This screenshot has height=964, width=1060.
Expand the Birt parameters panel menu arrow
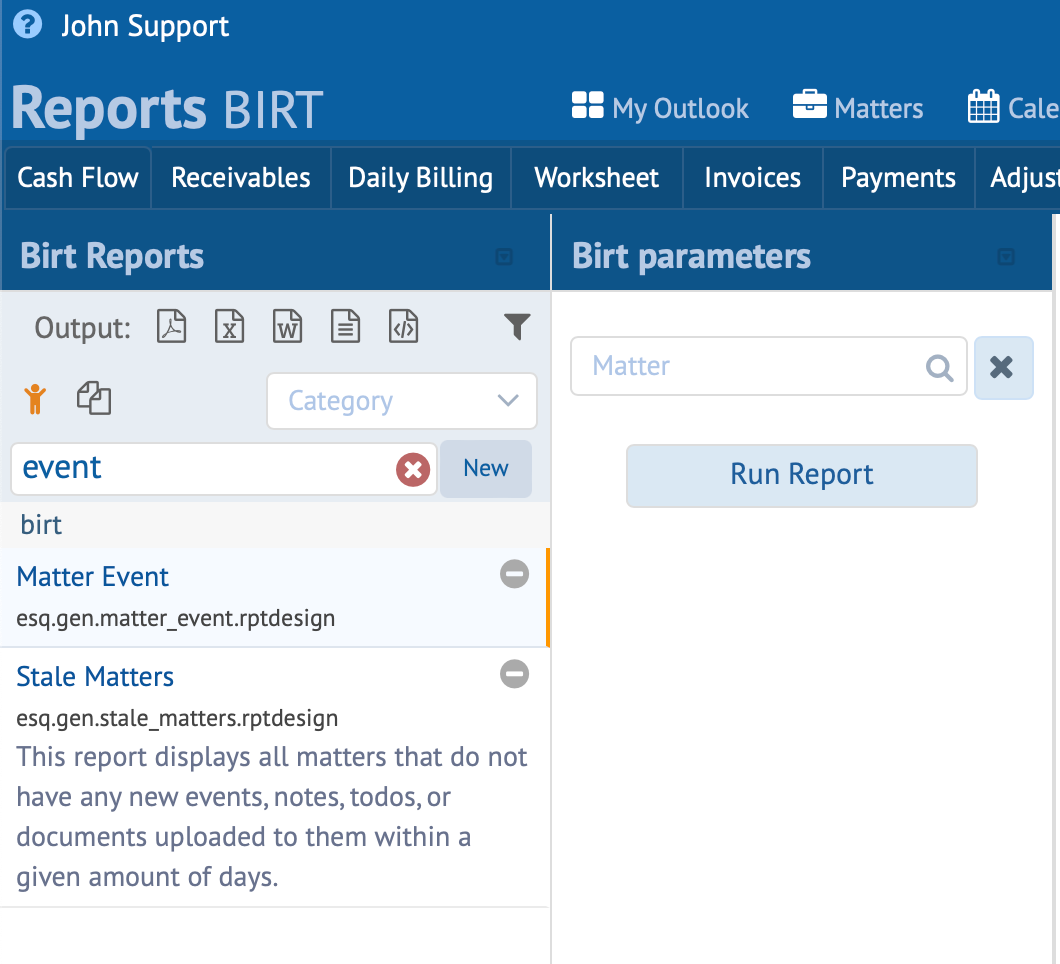[x=1007, y=257]
